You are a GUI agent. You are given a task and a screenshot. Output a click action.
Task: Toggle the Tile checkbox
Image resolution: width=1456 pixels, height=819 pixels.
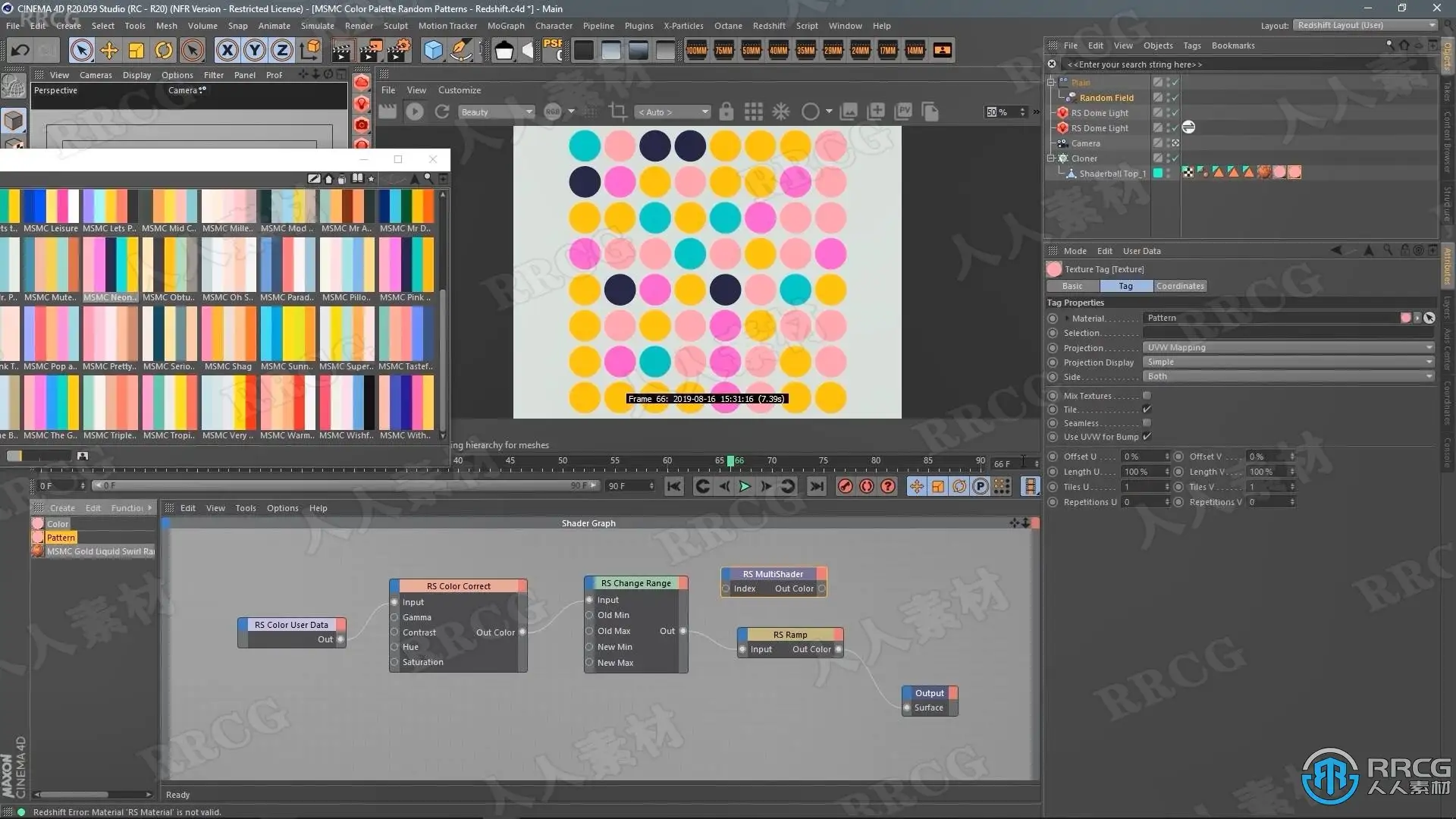coord(1147,409)
